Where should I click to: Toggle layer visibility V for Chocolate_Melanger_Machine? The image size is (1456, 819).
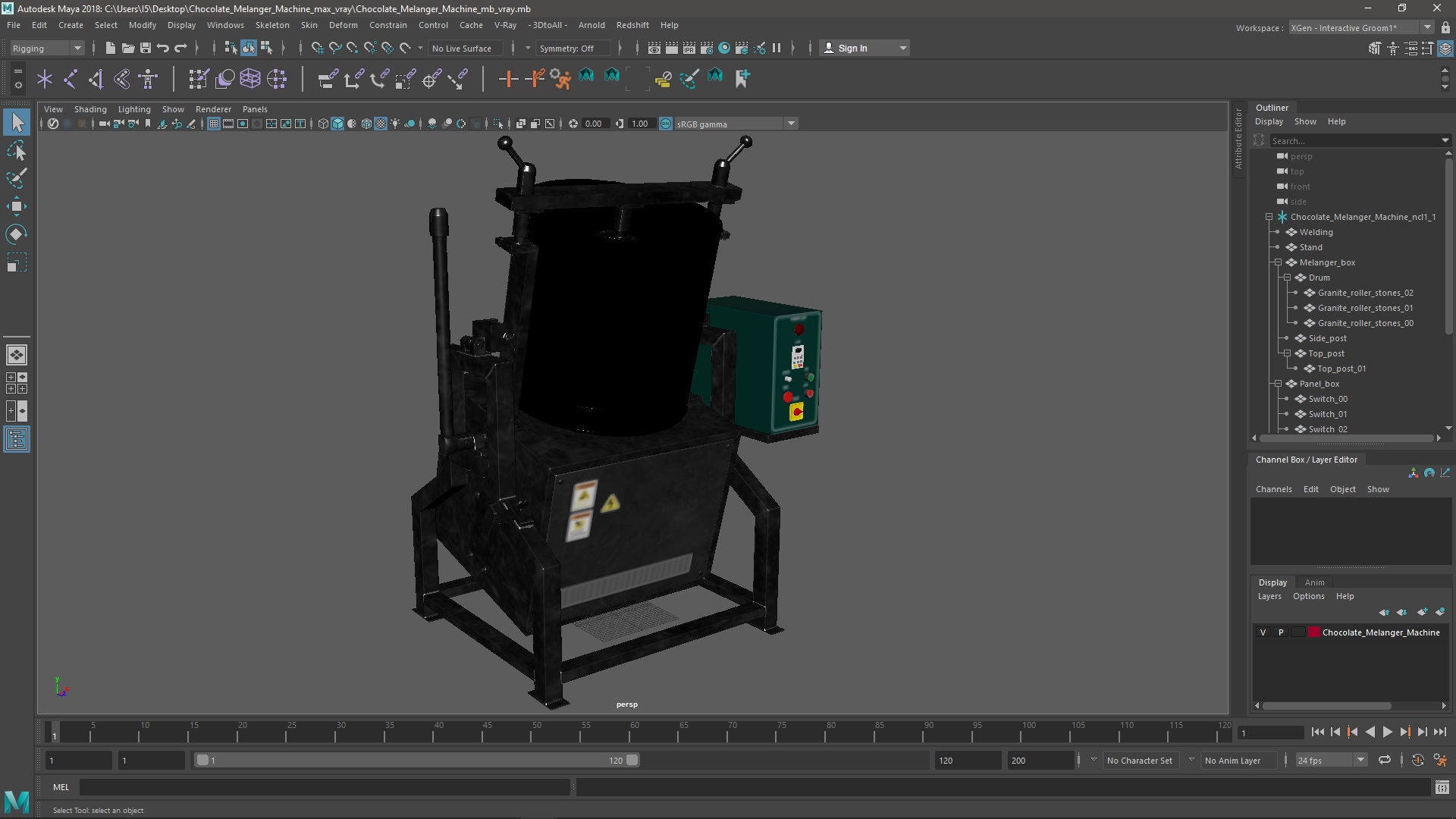coord(1263,632)
